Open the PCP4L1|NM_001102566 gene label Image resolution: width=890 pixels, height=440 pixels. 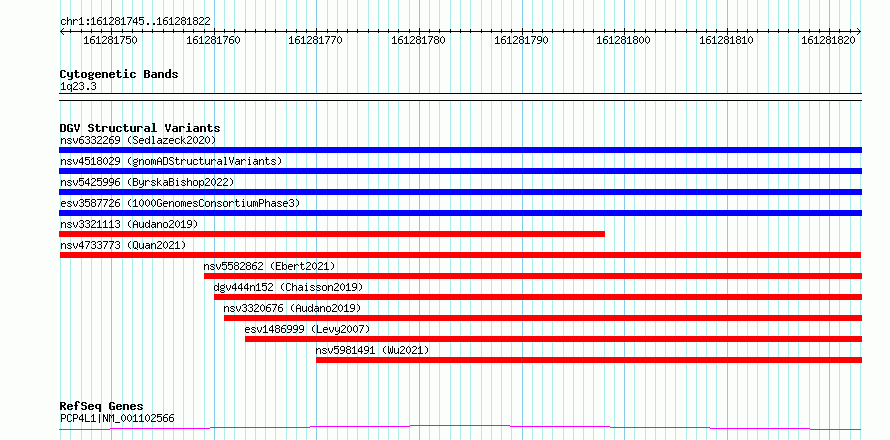coord(117,418)
